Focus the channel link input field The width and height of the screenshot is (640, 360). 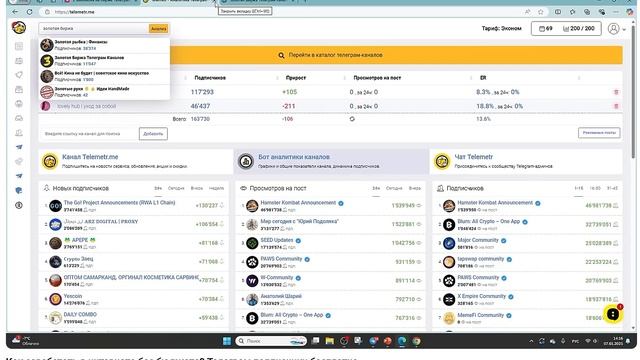(89, 134)
